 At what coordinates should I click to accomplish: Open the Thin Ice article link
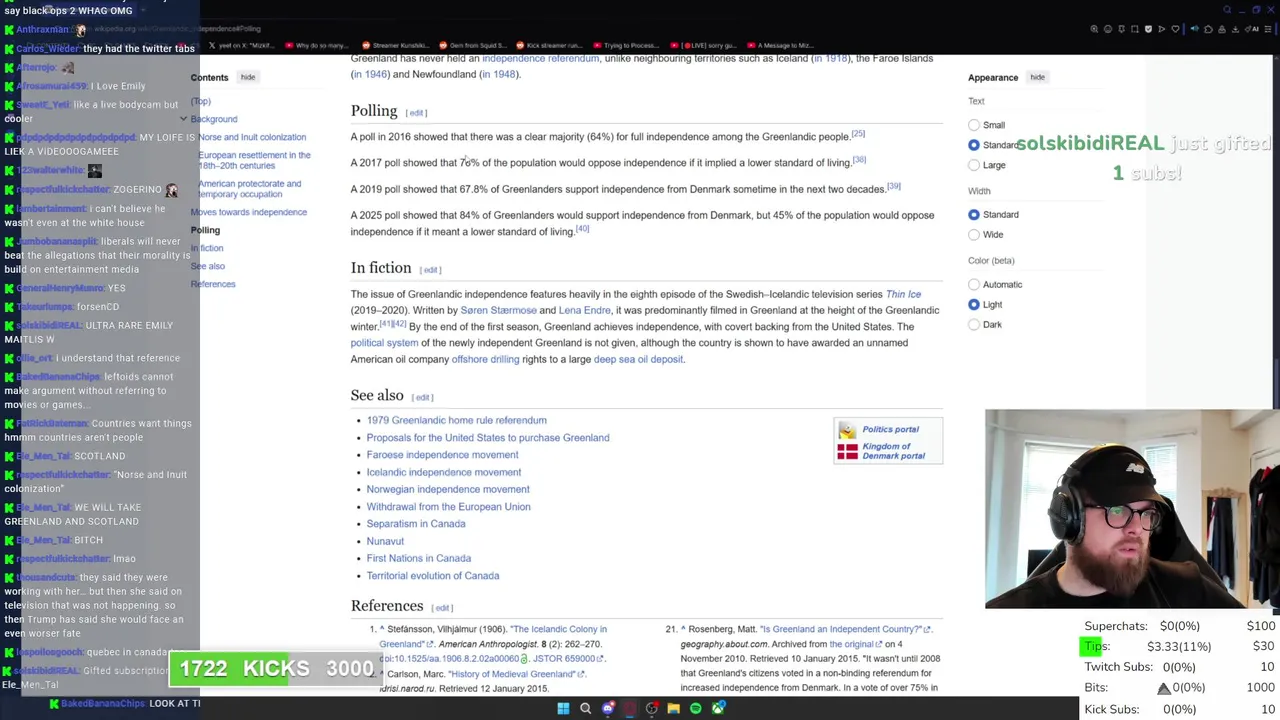903,294
